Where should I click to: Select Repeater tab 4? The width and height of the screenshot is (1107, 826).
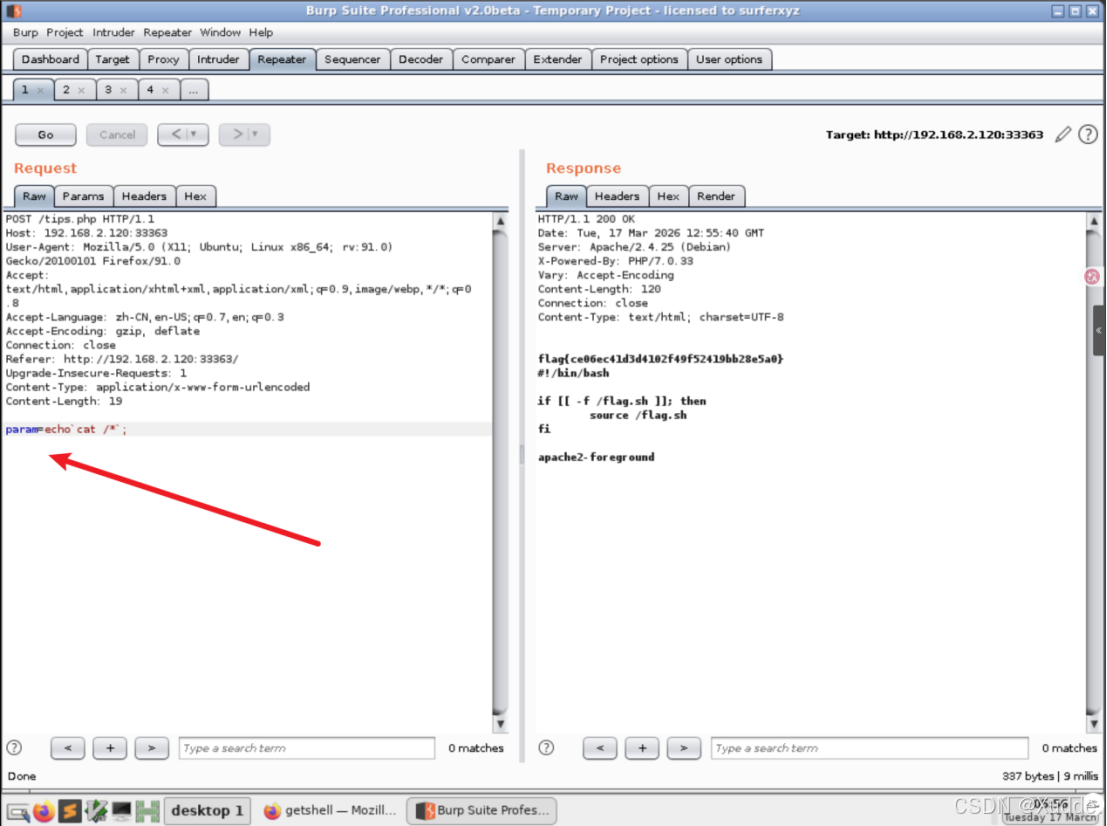pyautogui.click(x=150, y=90)
